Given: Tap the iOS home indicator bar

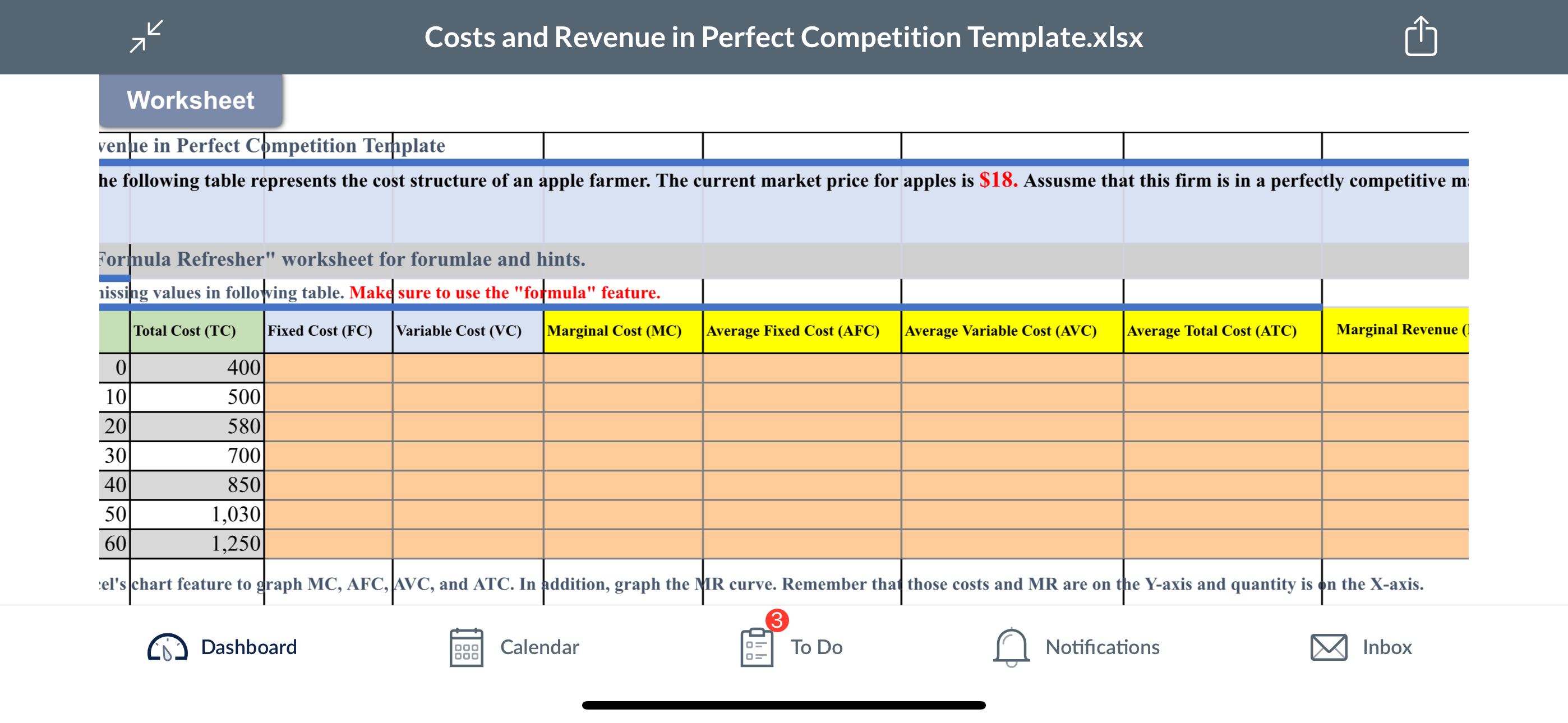Looking at the screenshot, I should (784, 707).
